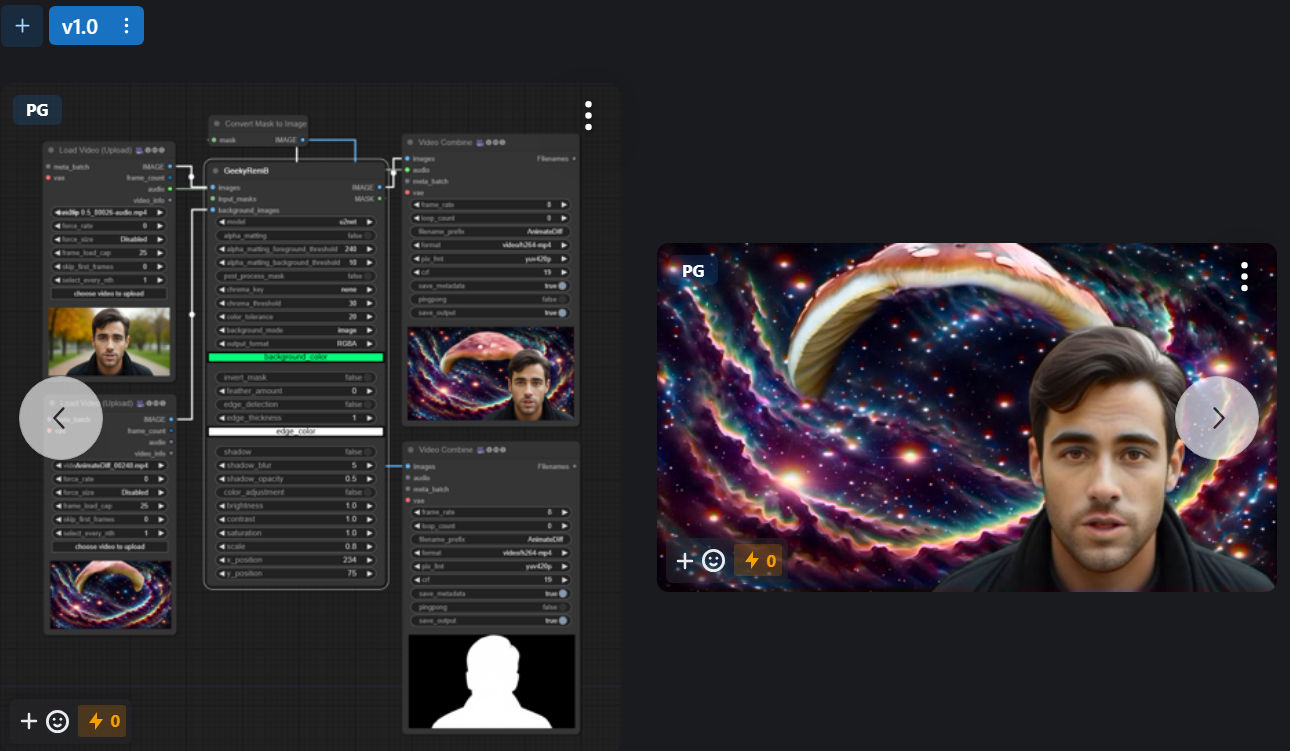Click the plus reaction icon on the workflow image
Screen dimensions: 1290x751
(29, 721)
